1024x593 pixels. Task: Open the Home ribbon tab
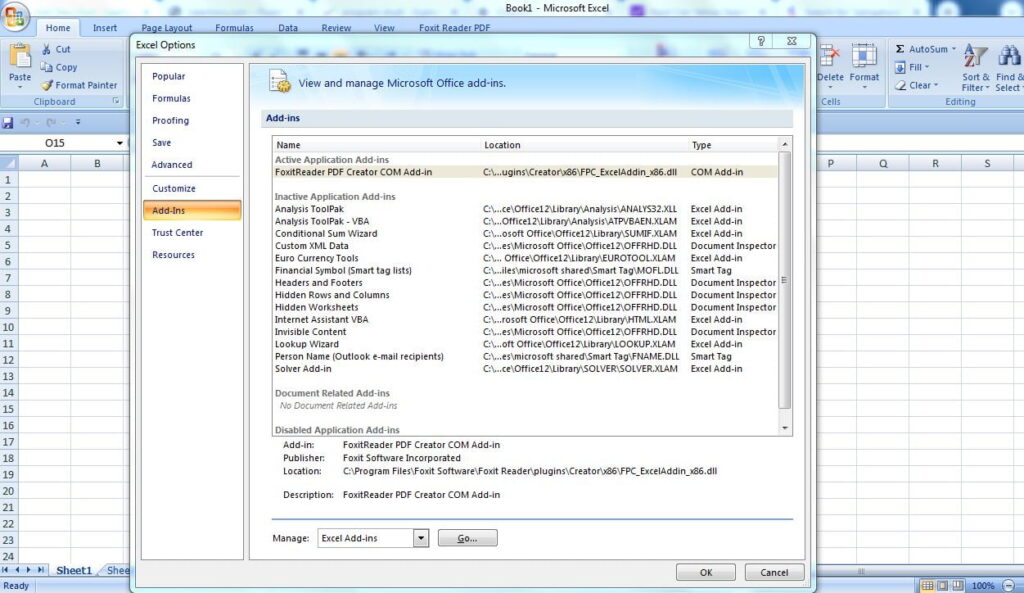point(57,27)
